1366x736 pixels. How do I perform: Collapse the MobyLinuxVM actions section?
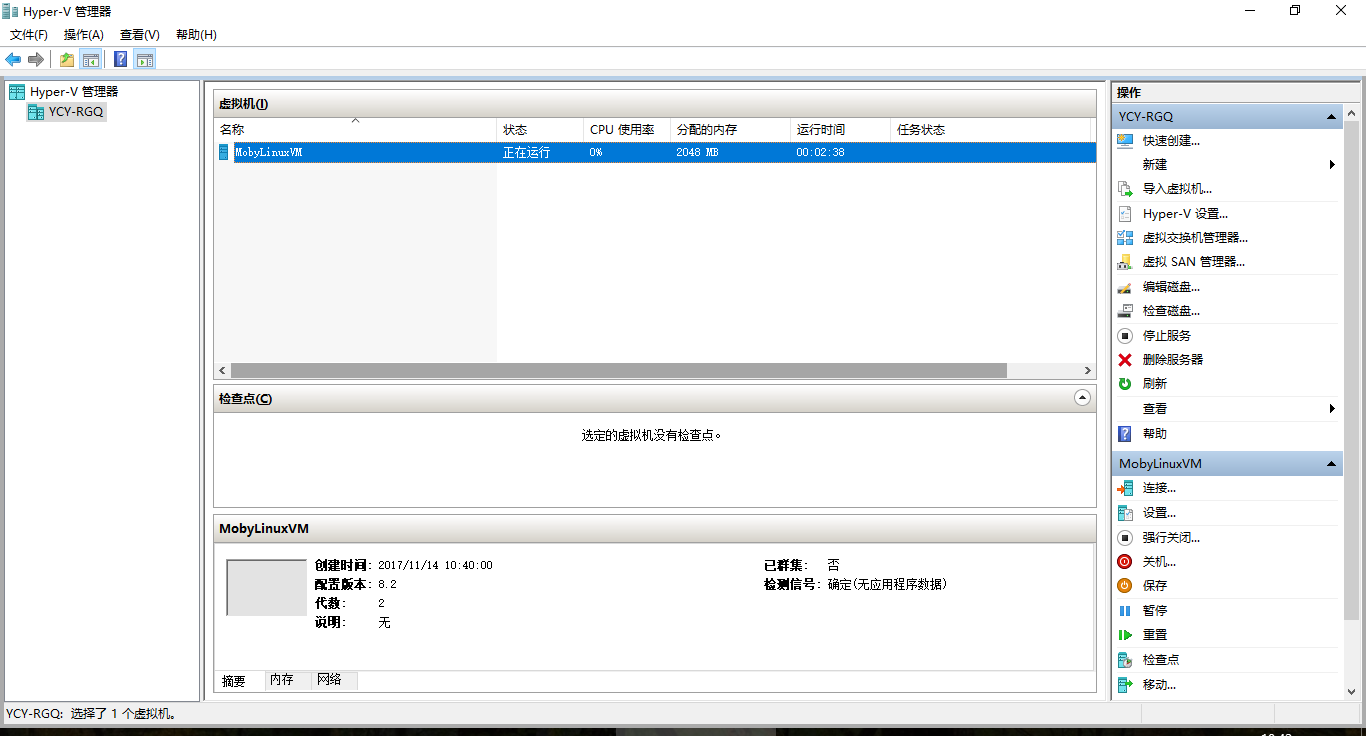tap(1331, 464)
